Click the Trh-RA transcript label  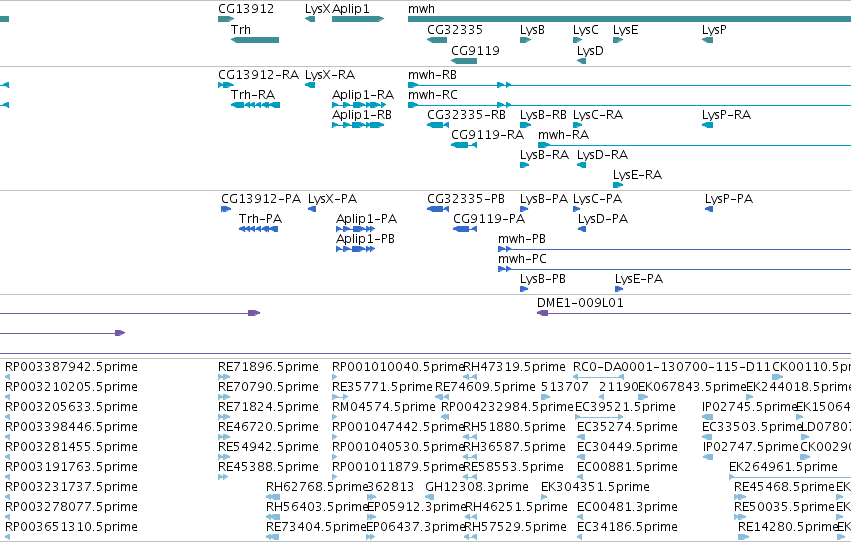tap(253, 94)
